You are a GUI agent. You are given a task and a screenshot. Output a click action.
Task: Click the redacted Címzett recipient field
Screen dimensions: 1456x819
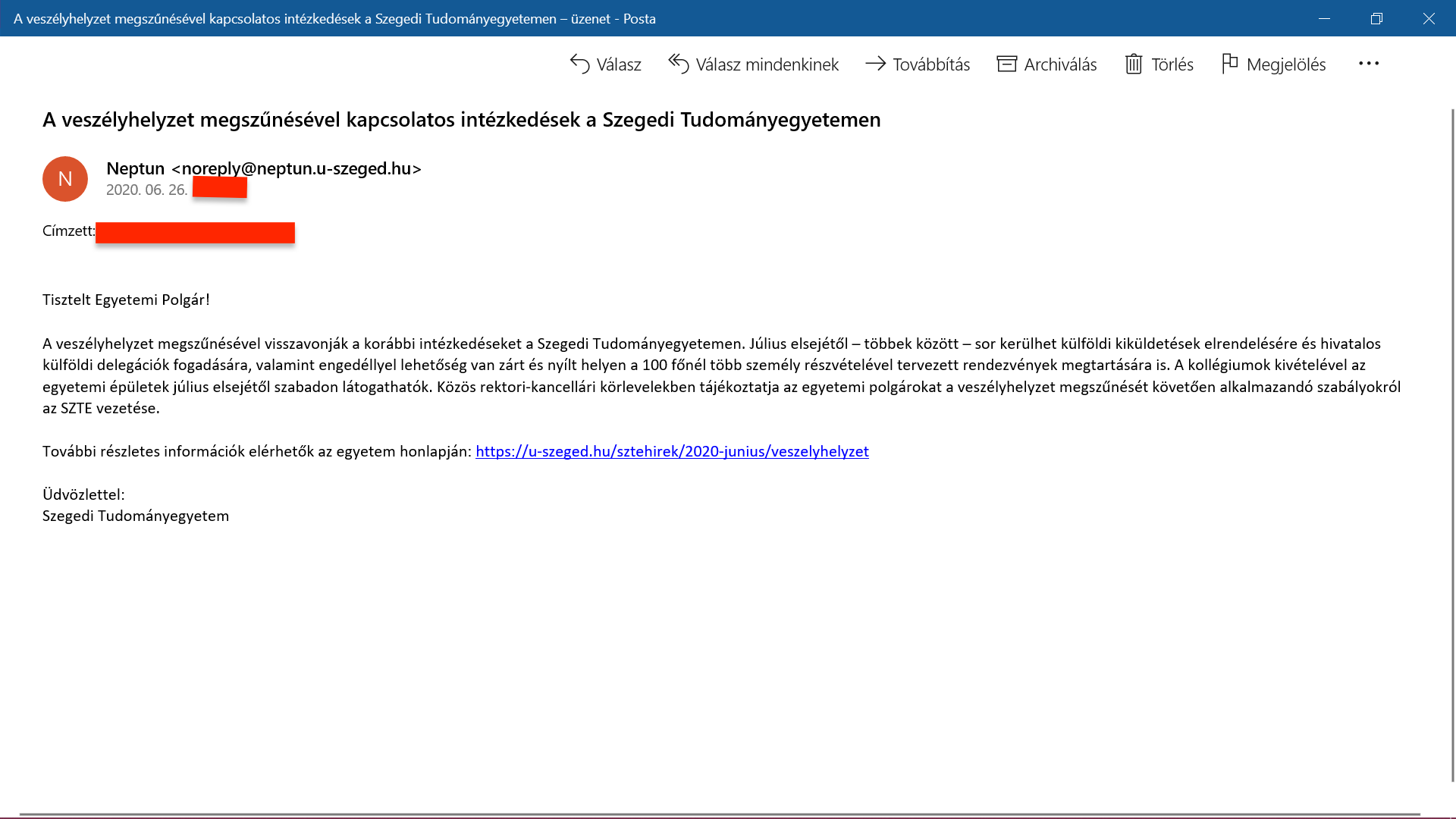pyautogui.click(x=195, y=232)
